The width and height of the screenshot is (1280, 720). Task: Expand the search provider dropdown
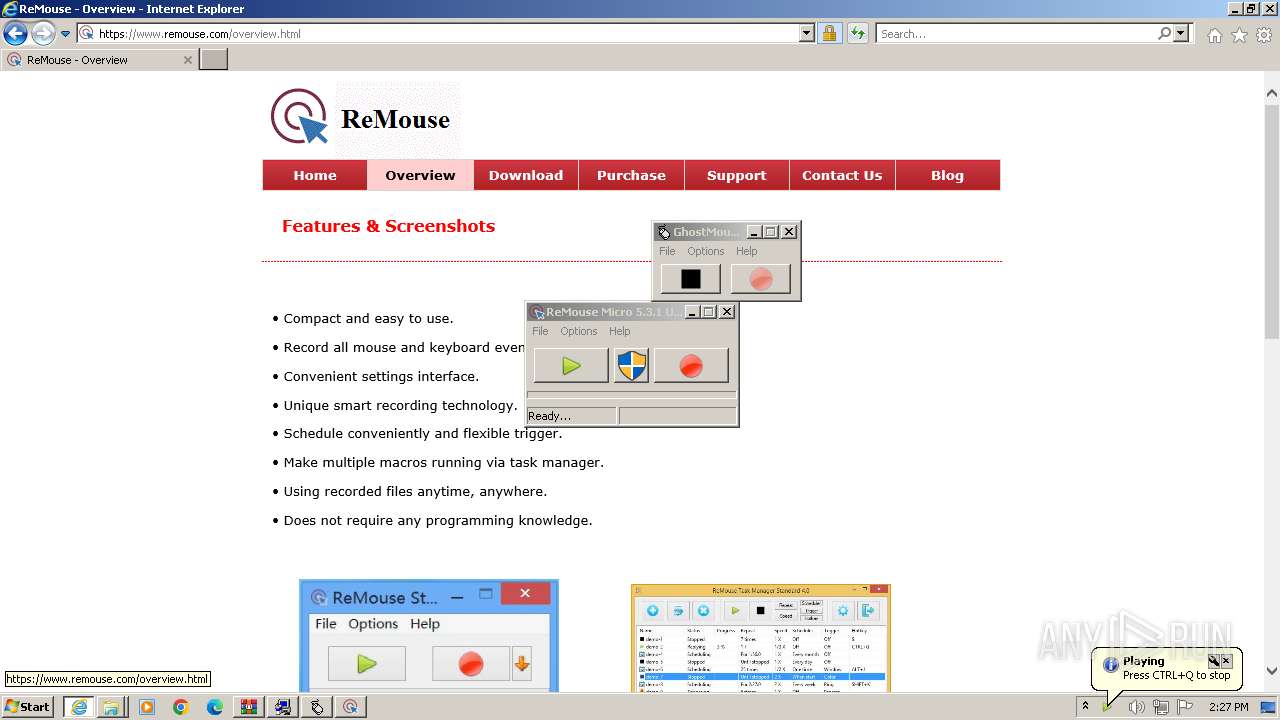pyautogui.click(x=1181, y=34)
